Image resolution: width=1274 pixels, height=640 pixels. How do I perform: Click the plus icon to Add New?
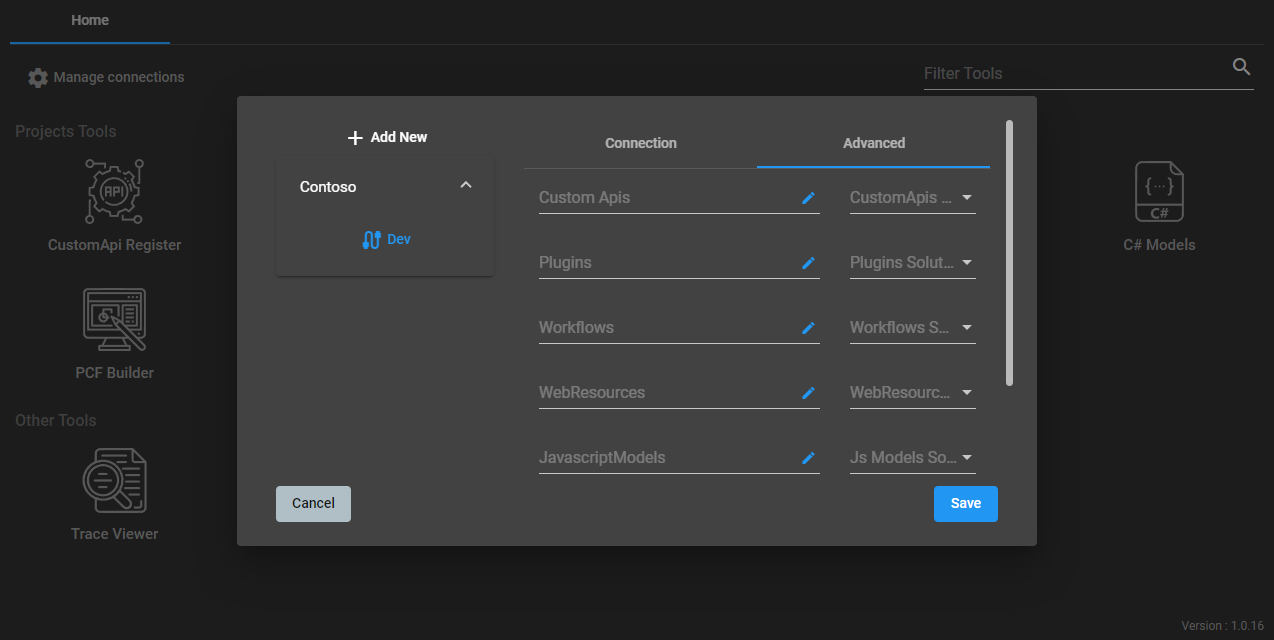click(x=355, y=138)
